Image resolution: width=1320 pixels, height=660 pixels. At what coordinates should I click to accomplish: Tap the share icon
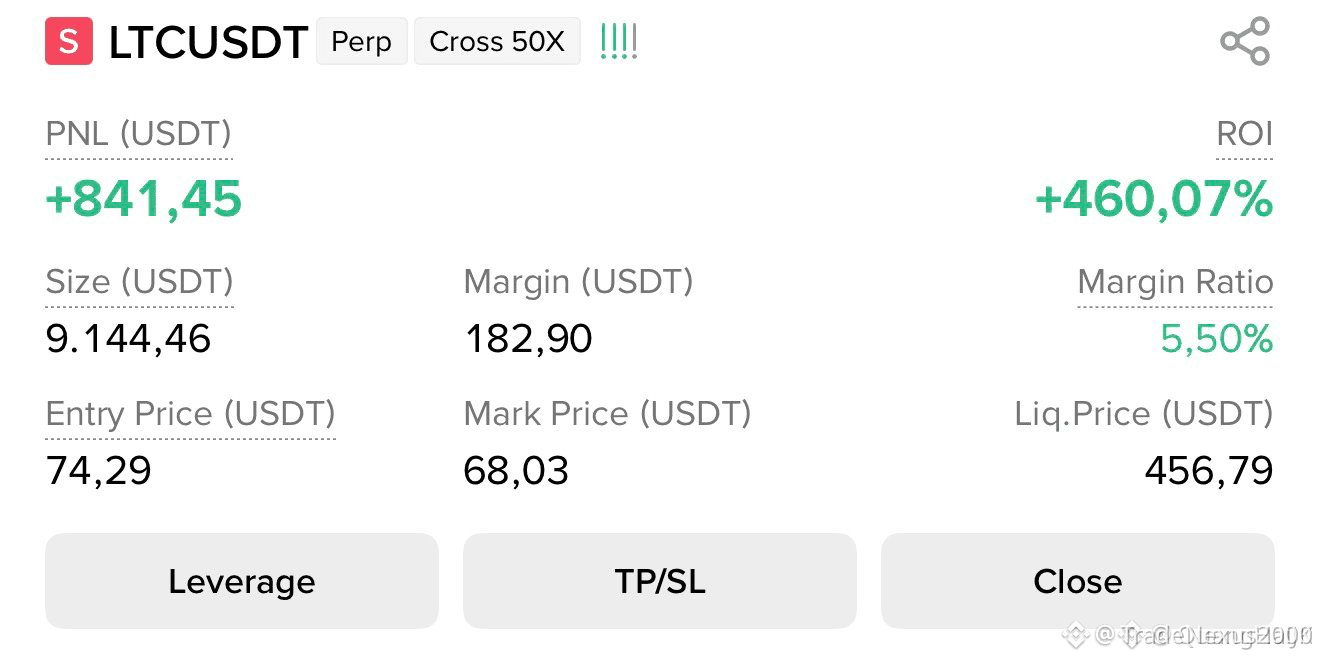(1245, 42)
